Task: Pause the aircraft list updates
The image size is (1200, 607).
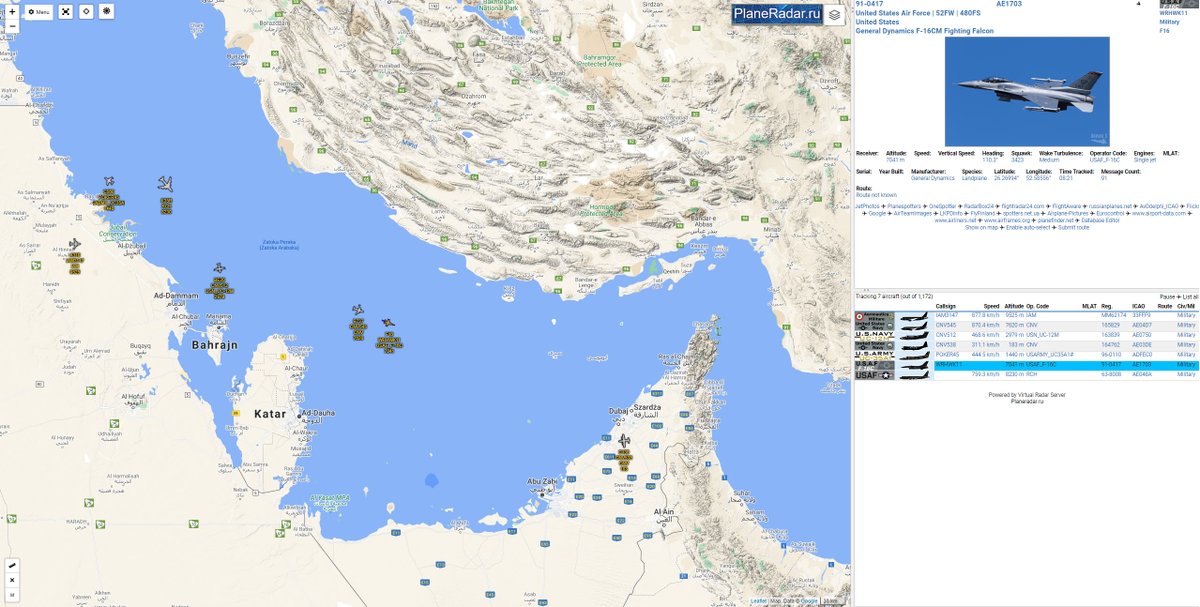Action: pos(1167,296)
